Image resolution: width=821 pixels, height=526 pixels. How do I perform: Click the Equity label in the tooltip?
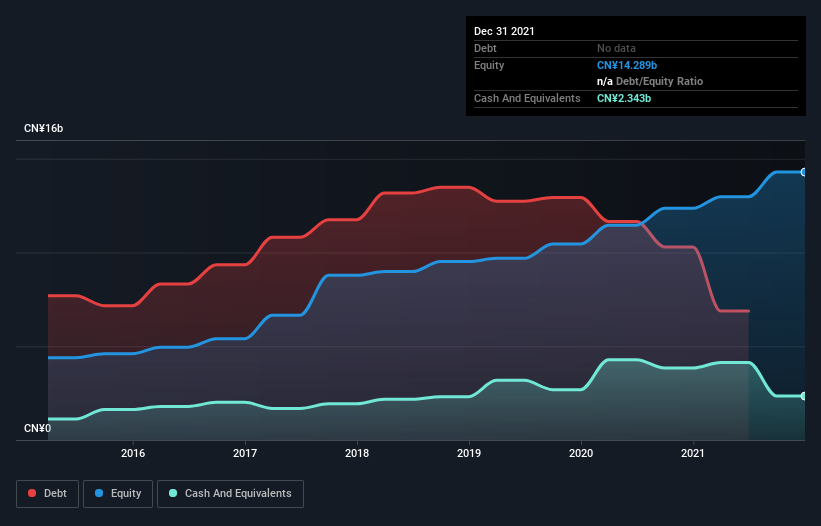pos(489,65)
